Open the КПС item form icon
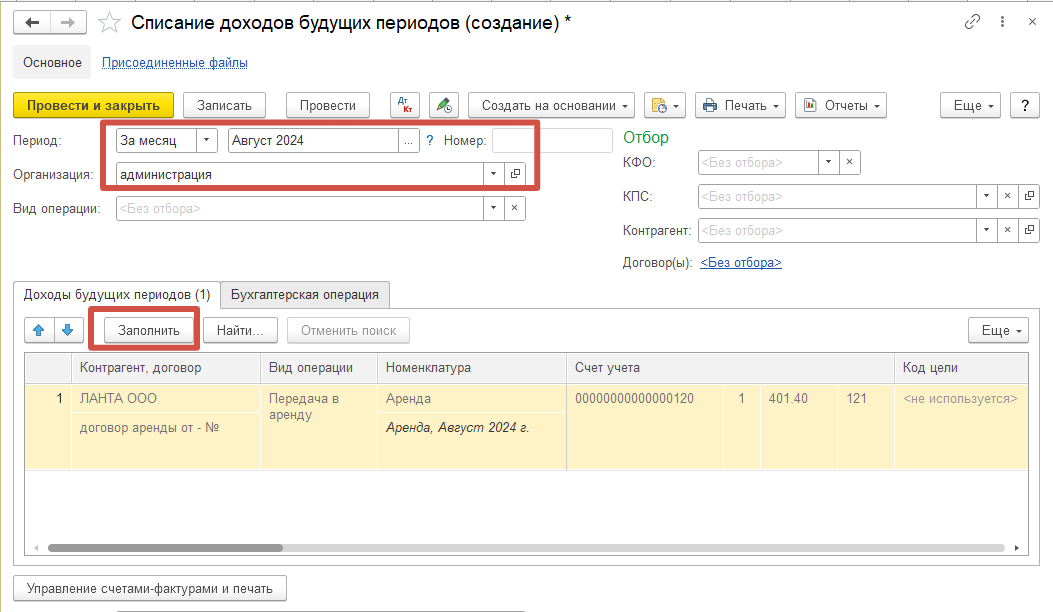The width and height of the screenshot is (1053, 612). coord(1029,196)
